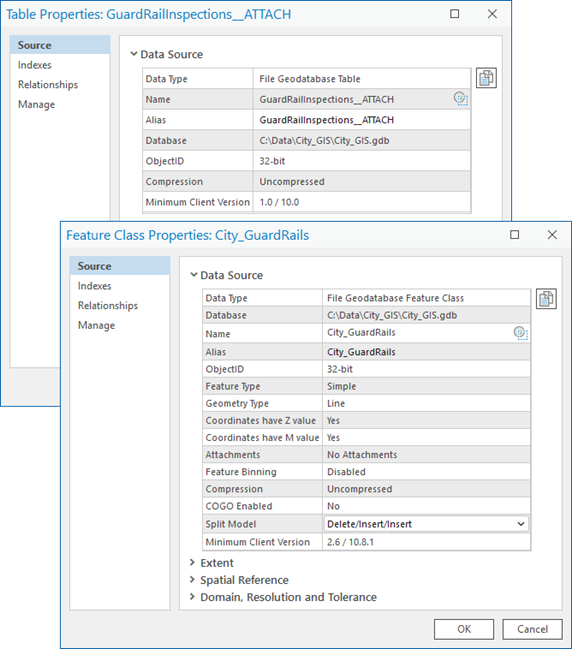Copy table data source properties to clipboard
The width and height of the screenshot is (572, 649).
point(486,78)
